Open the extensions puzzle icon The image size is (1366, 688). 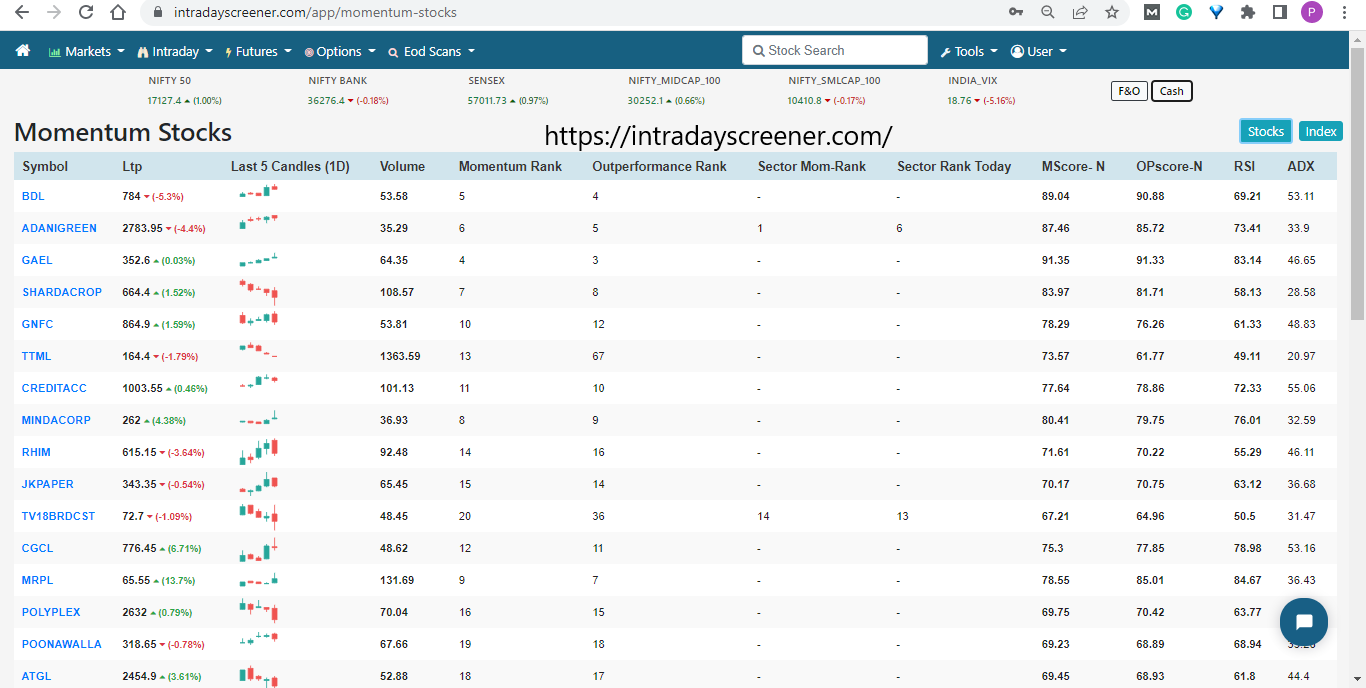tap(1247, 13)
